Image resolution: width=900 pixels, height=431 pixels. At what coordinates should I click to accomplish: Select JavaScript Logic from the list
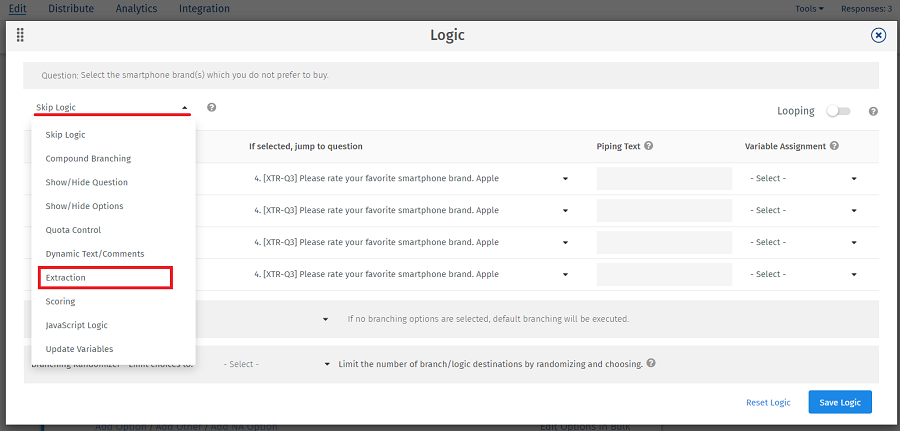coord(76,325)
